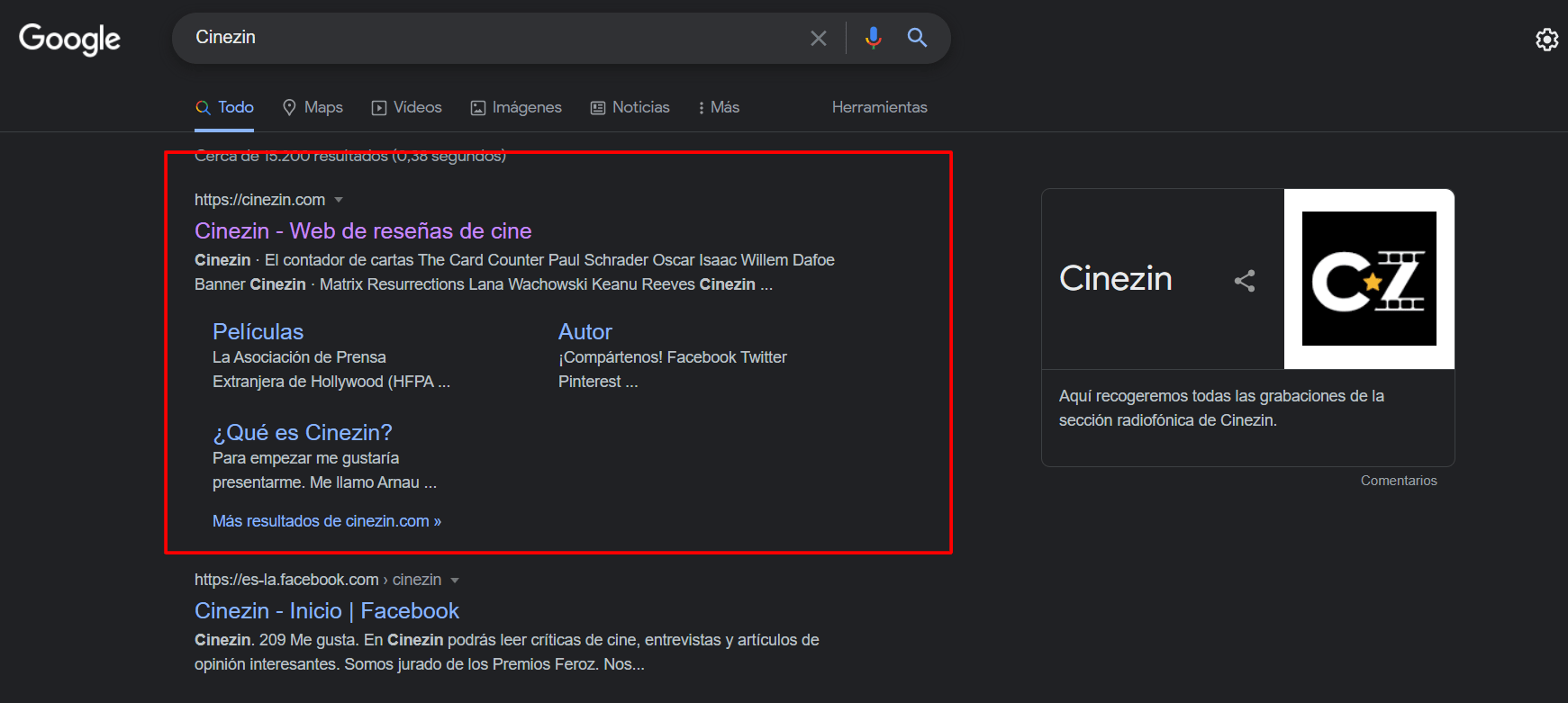Open the Autor sitelink

(585, 331)
